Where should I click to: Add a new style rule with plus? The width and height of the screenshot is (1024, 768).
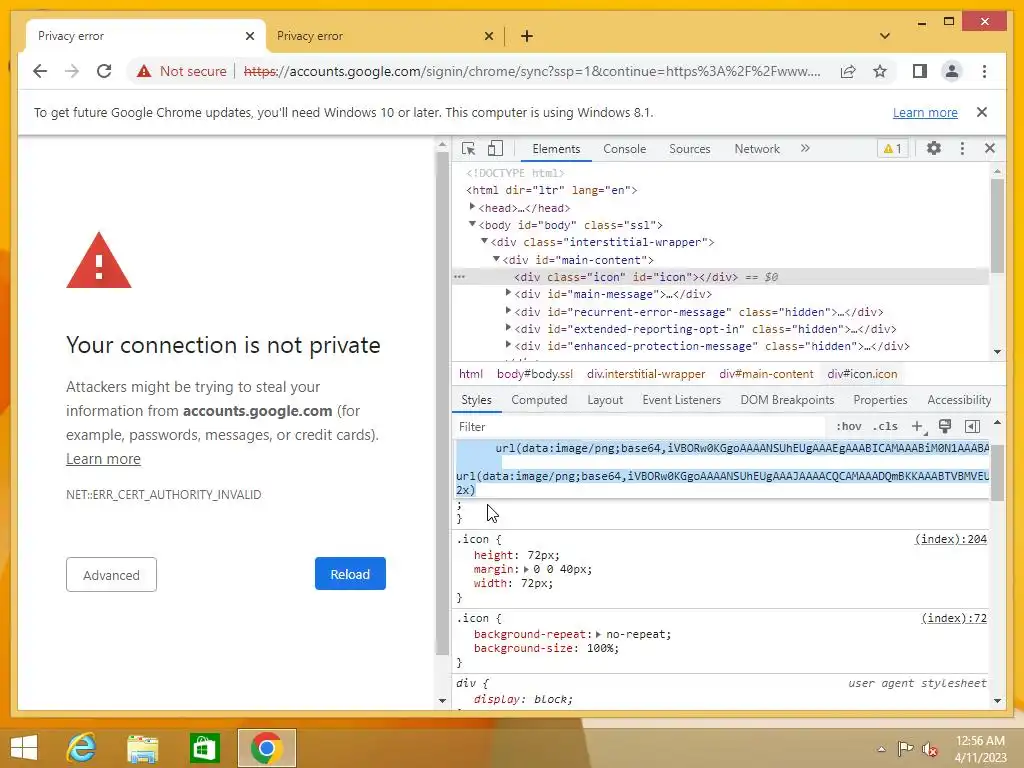918,426
